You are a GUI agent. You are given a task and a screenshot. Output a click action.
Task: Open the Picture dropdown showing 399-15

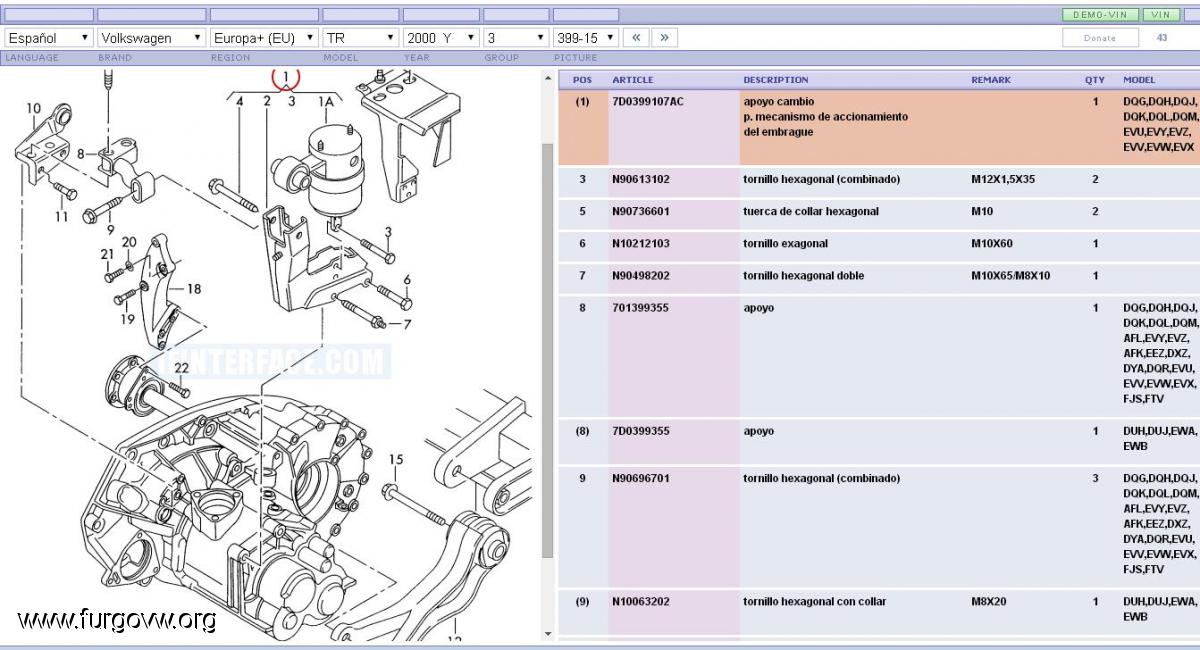586,38
